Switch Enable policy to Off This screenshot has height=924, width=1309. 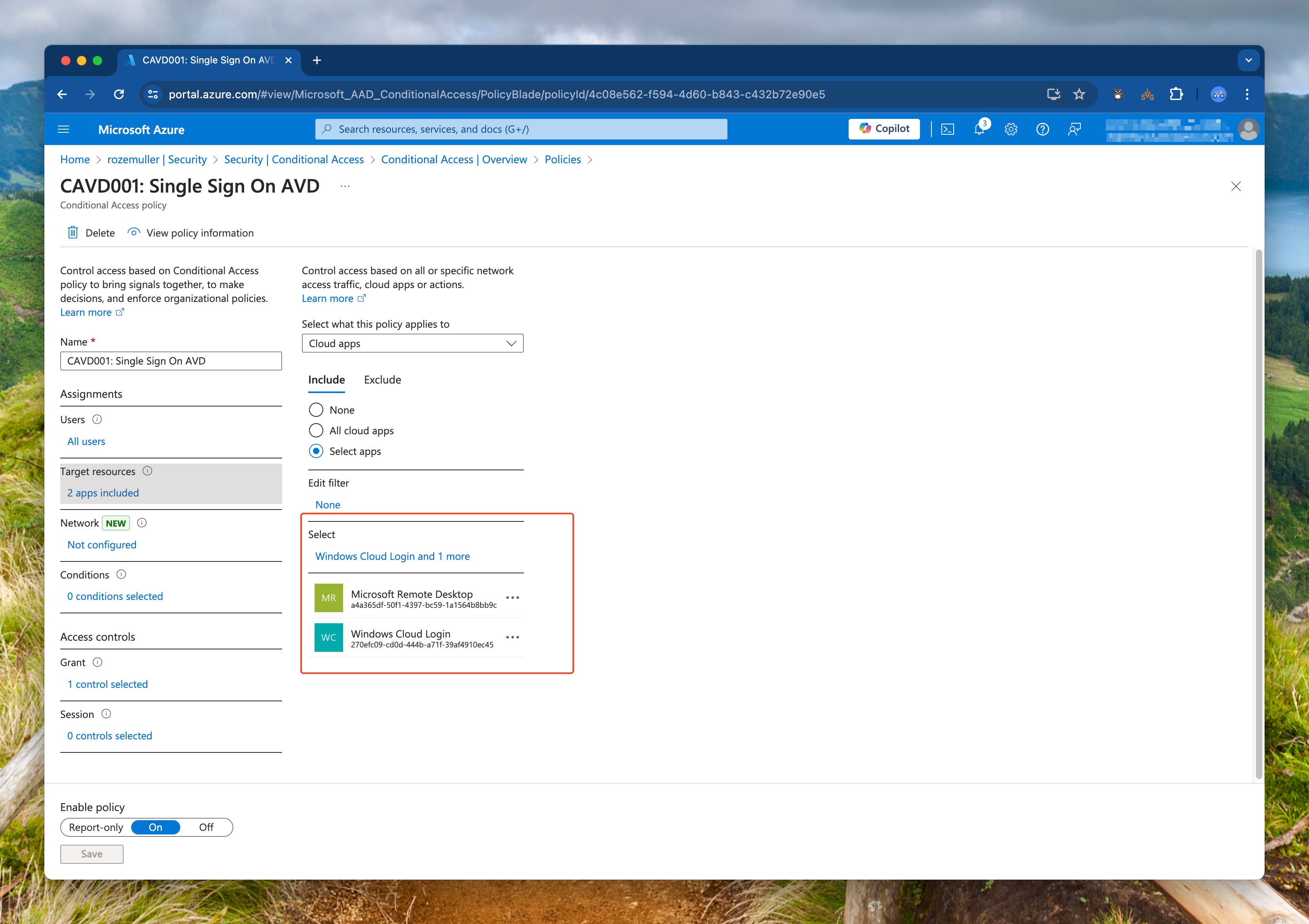[x=206, y=827]
